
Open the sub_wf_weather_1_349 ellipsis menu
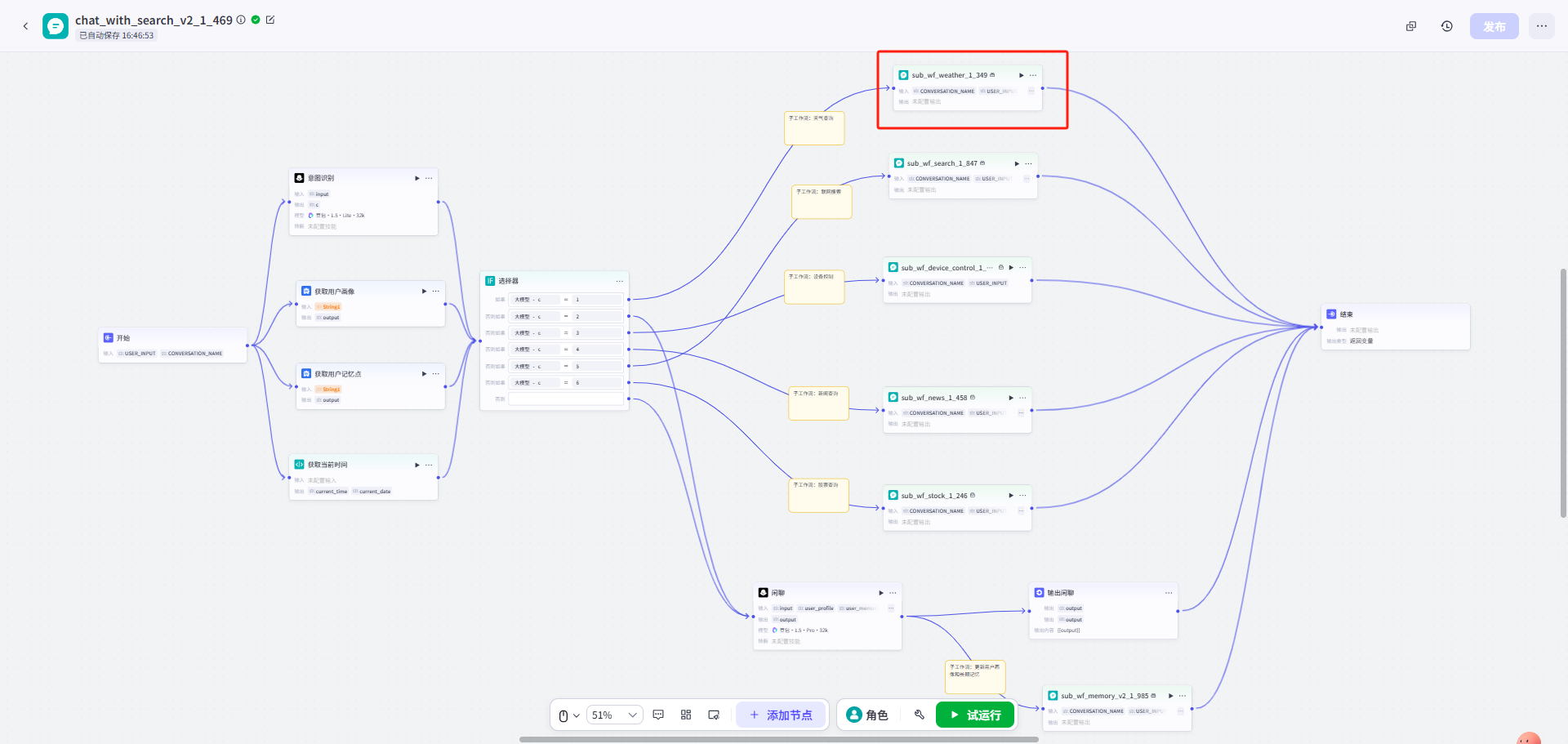click(1033, 75)
